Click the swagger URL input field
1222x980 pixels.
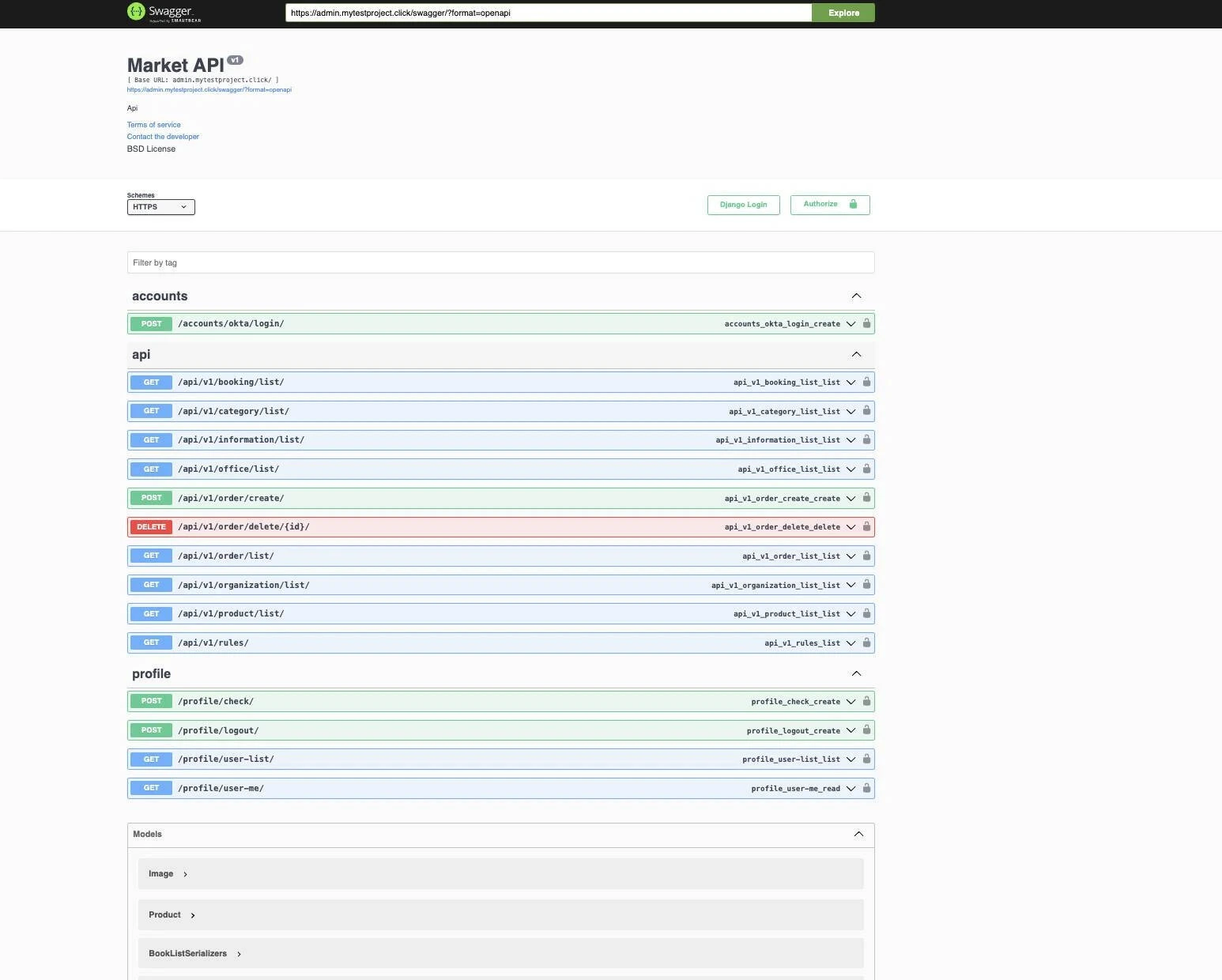549,13
